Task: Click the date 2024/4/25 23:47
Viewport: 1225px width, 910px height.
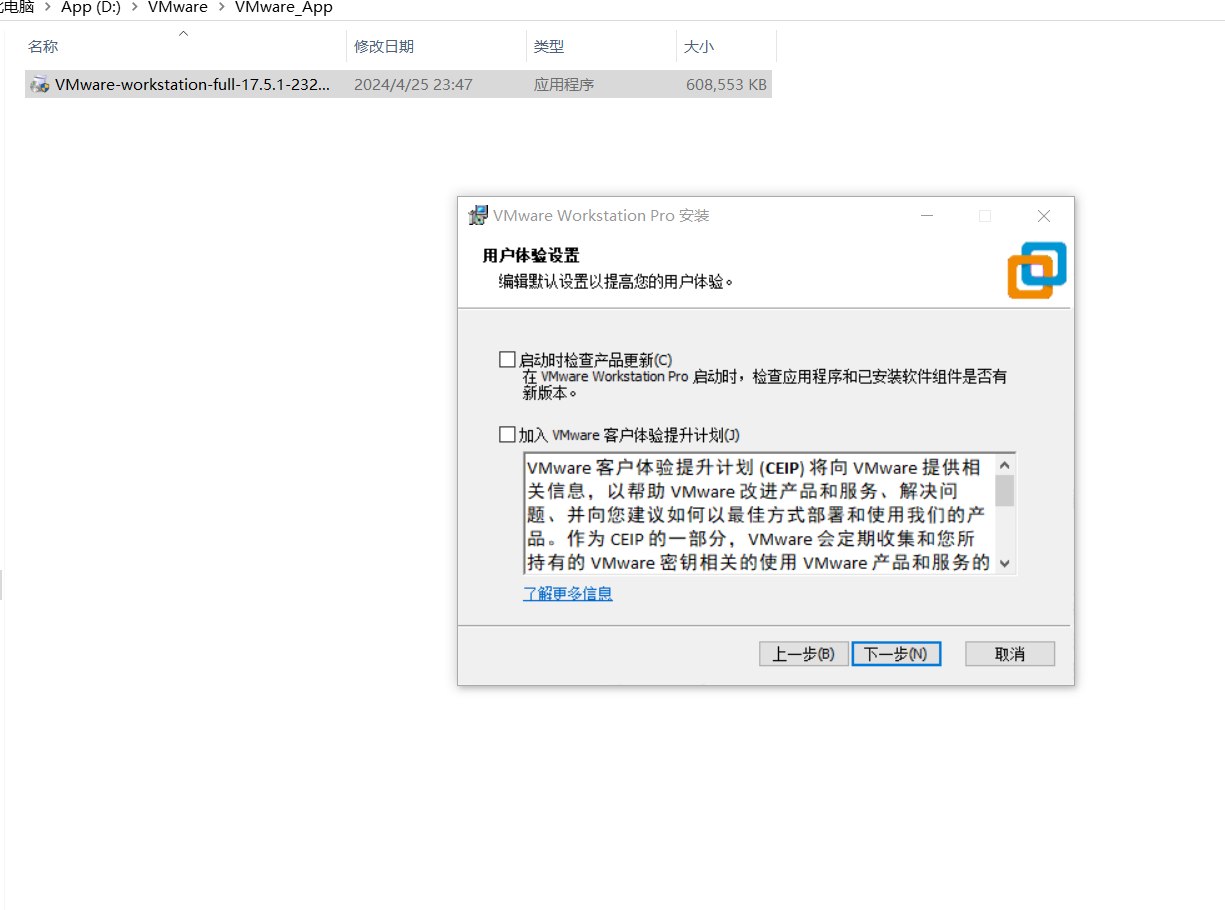Action: [x=413, y=85]
